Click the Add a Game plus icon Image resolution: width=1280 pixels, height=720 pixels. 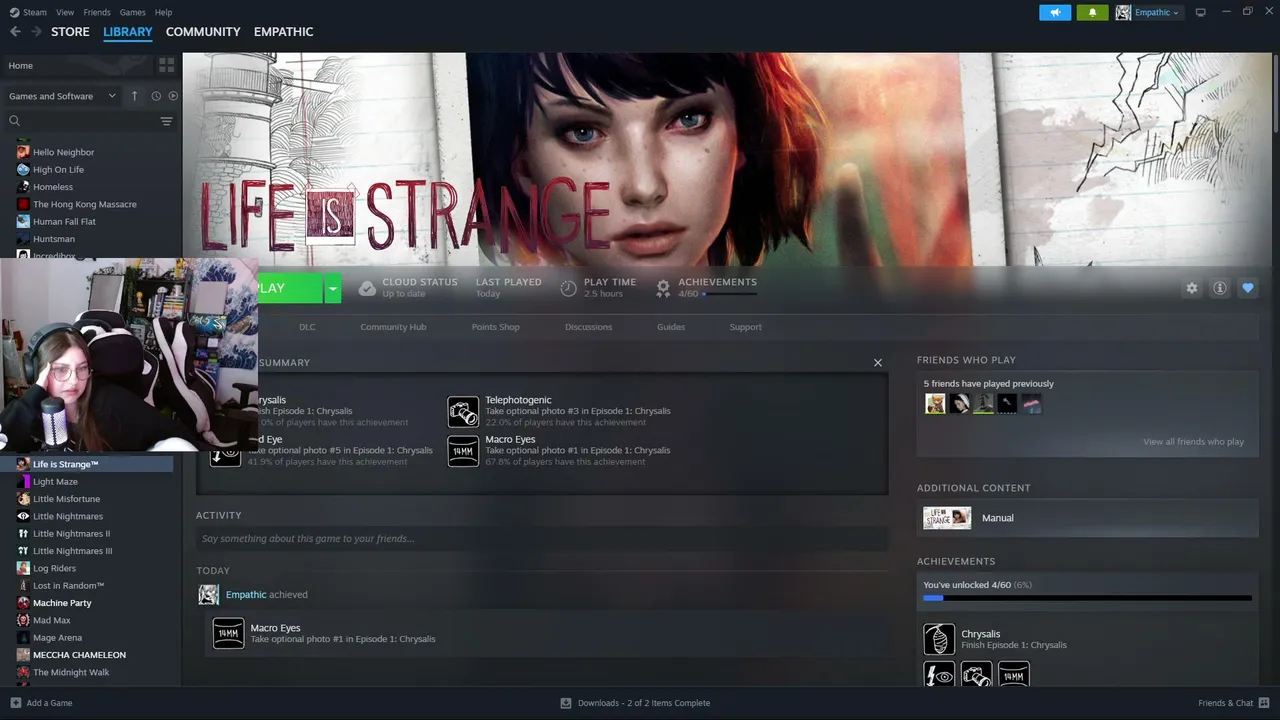tap(15, 703)
